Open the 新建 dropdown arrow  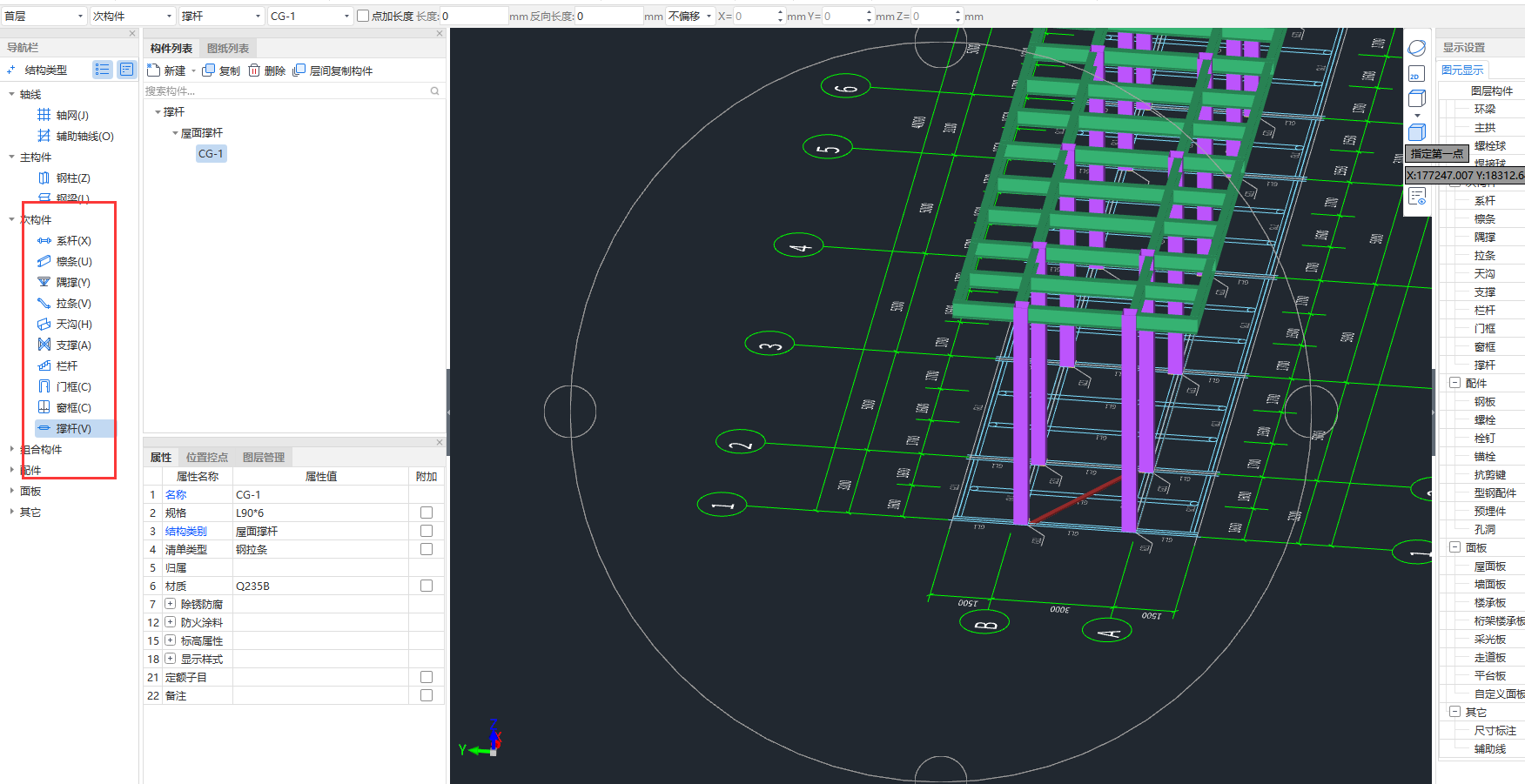193,71
